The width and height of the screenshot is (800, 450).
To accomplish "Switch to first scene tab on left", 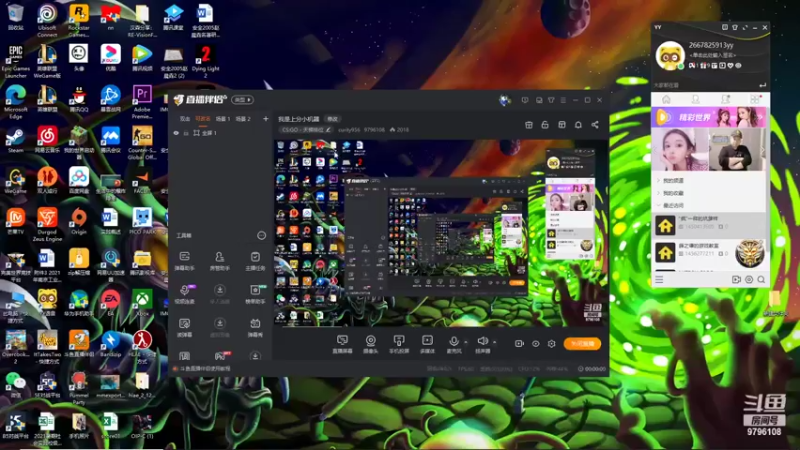I will 185,119.
